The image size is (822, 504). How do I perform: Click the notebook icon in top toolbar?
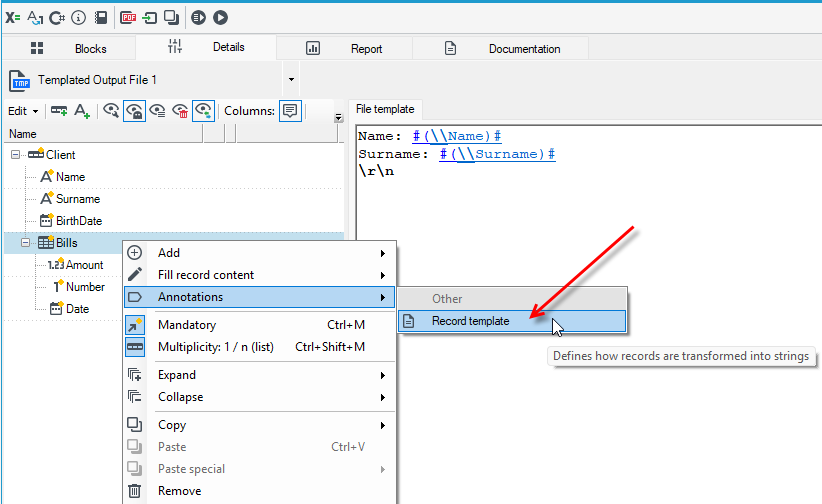pos(101,18)
